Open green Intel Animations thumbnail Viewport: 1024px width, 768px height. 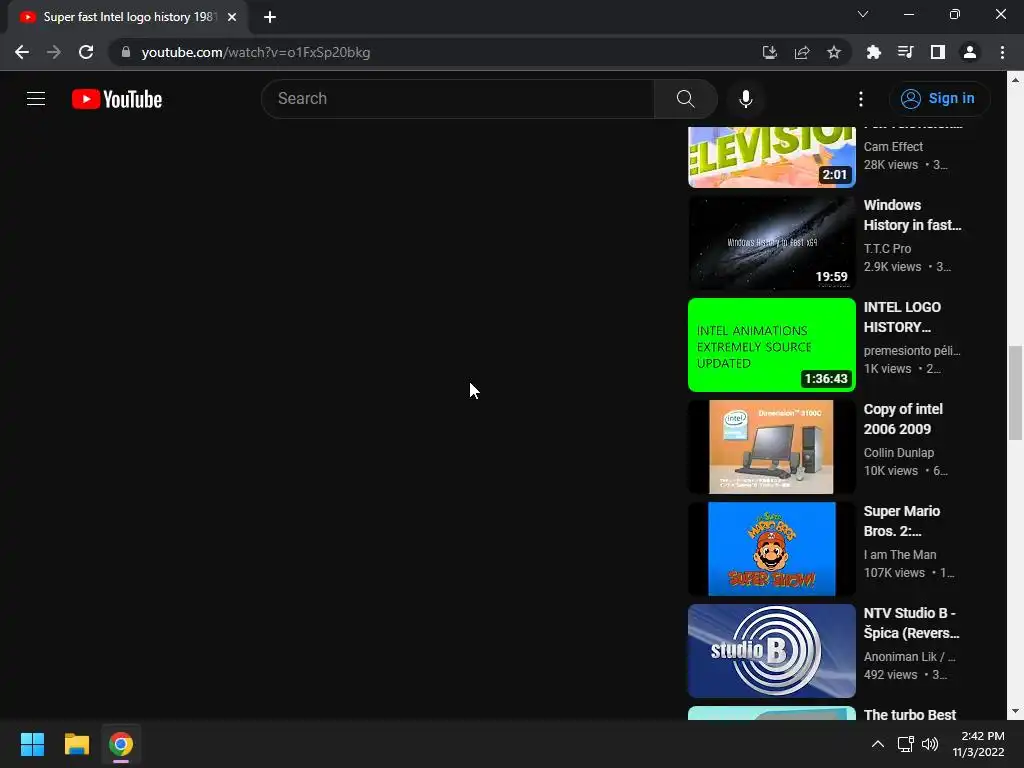click(772, 345)
